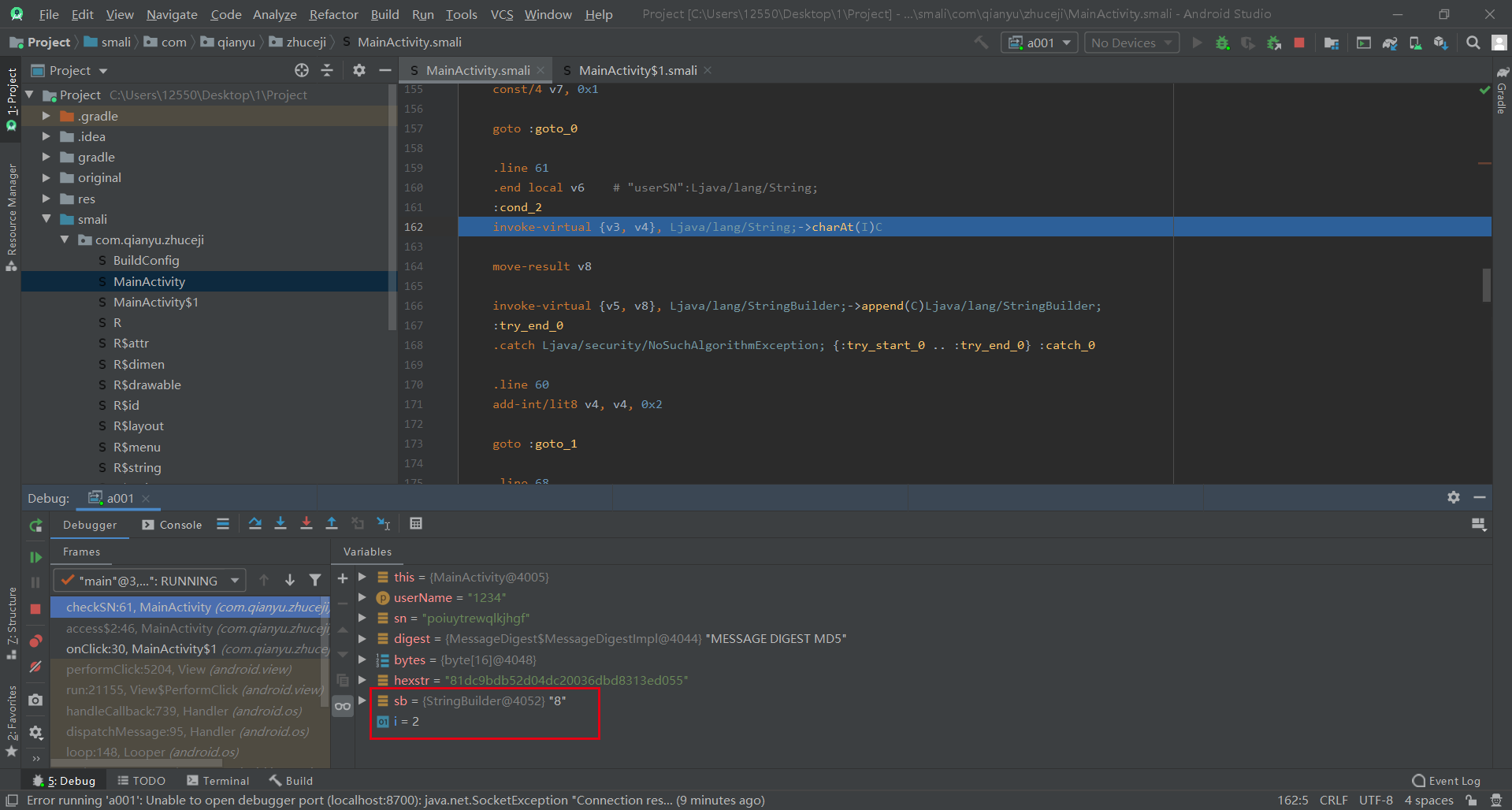Toggle Gradle side tool window
The width and height of the screenshot is (1512, 810).
(x=1502, y=91)
